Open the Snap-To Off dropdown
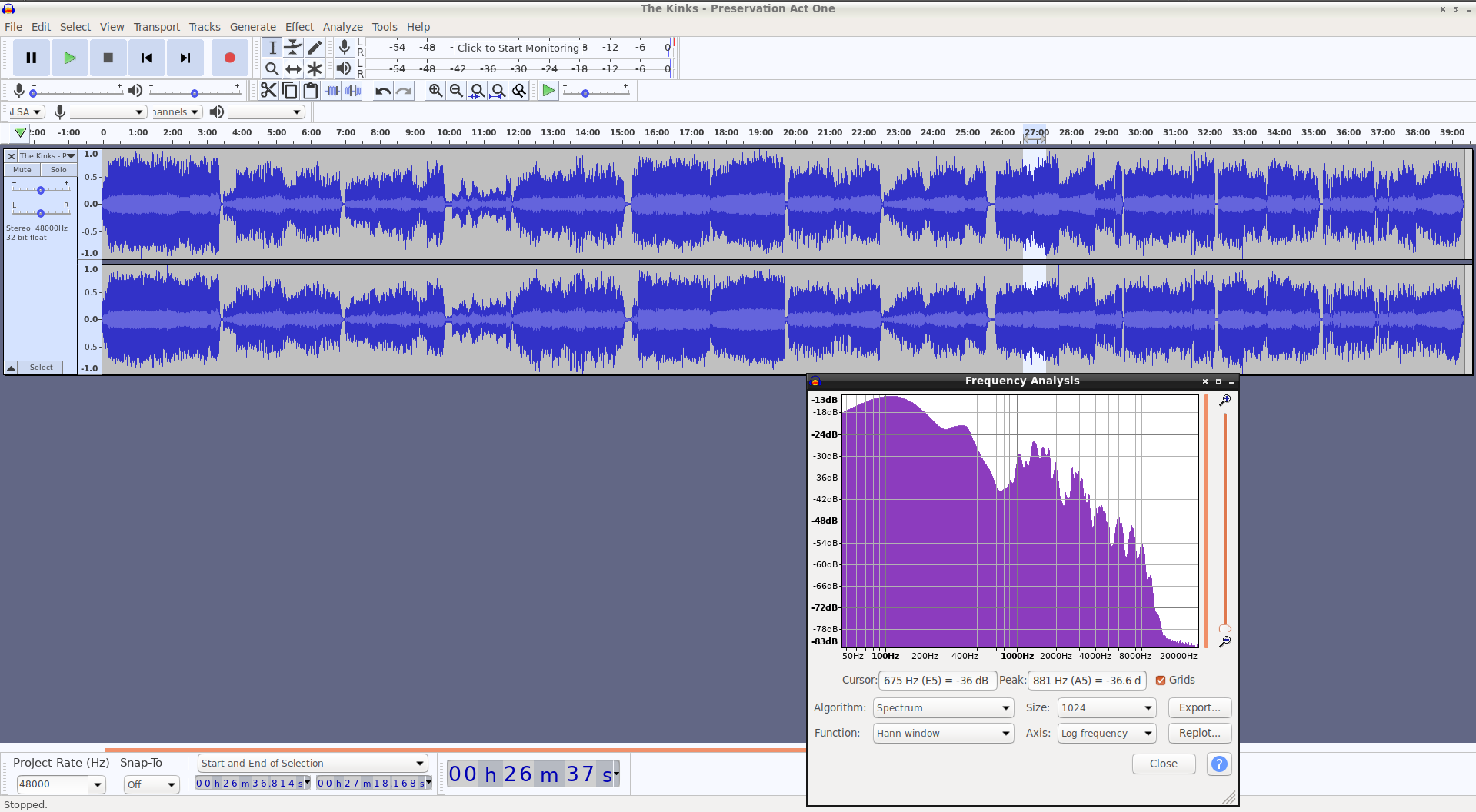This screenshot has height=812, width=1476. (x=152, y=784)
